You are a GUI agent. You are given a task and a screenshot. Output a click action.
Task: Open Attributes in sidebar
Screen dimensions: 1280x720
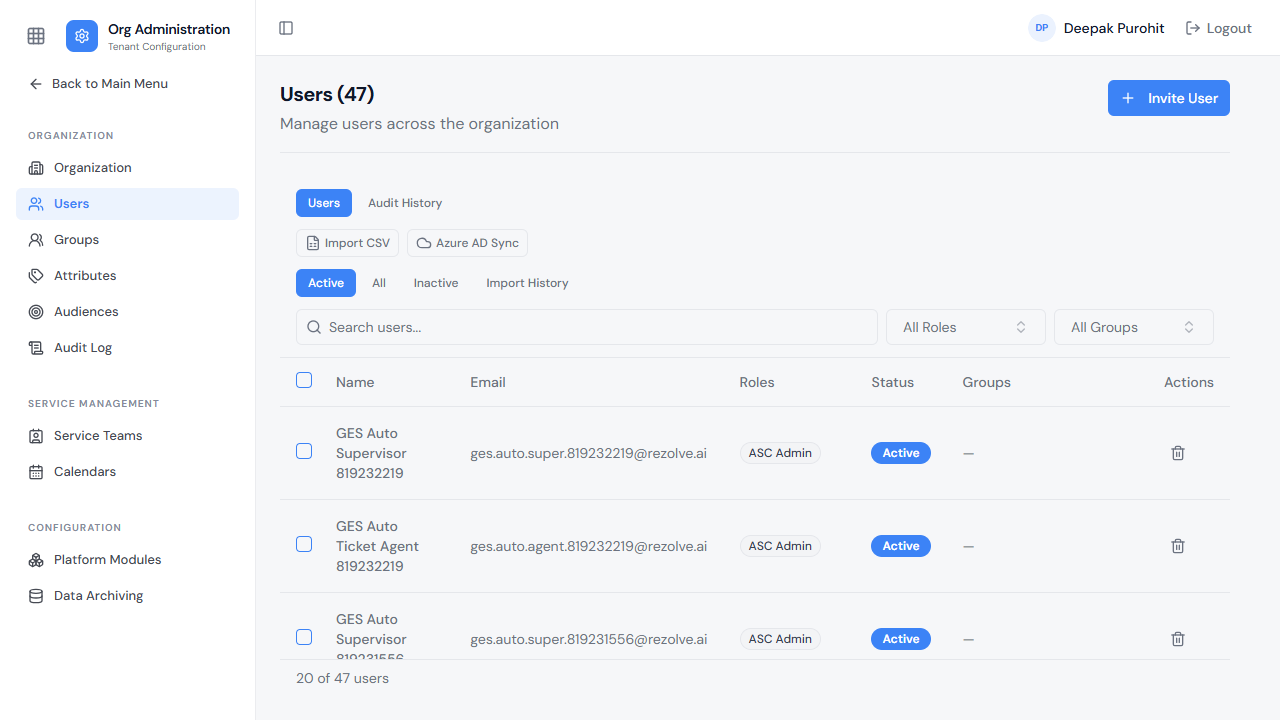[127, 276]
